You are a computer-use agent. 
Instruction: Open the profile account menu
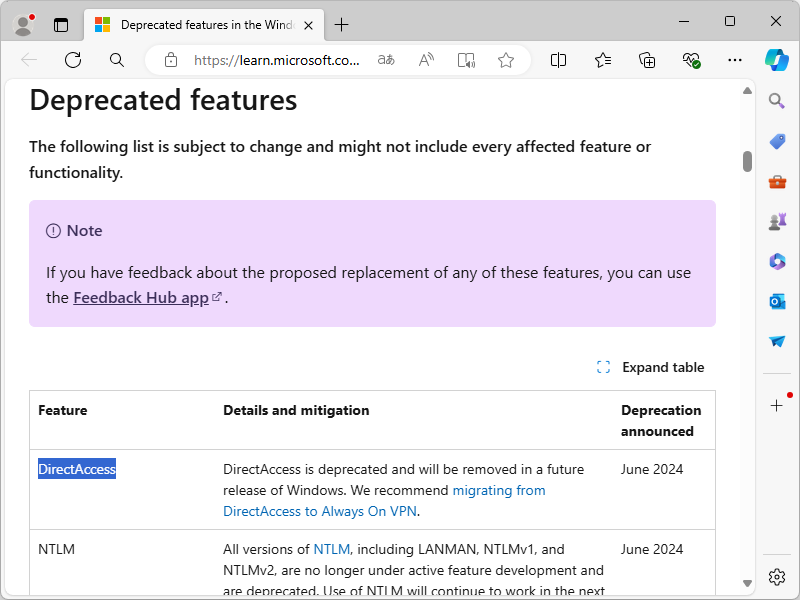pyautogui.click(x=23, y=24)
